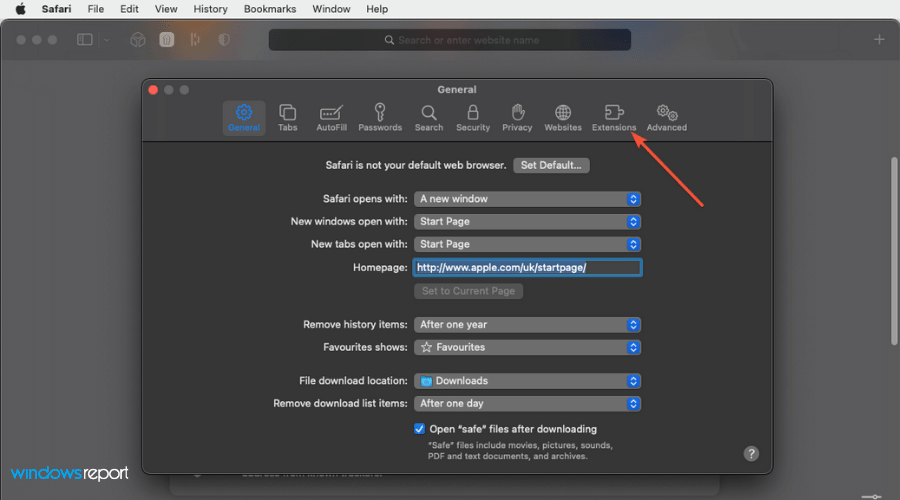
Task: Open the sidebar chevron dropdown in toolbar
Action: point(106,40)
